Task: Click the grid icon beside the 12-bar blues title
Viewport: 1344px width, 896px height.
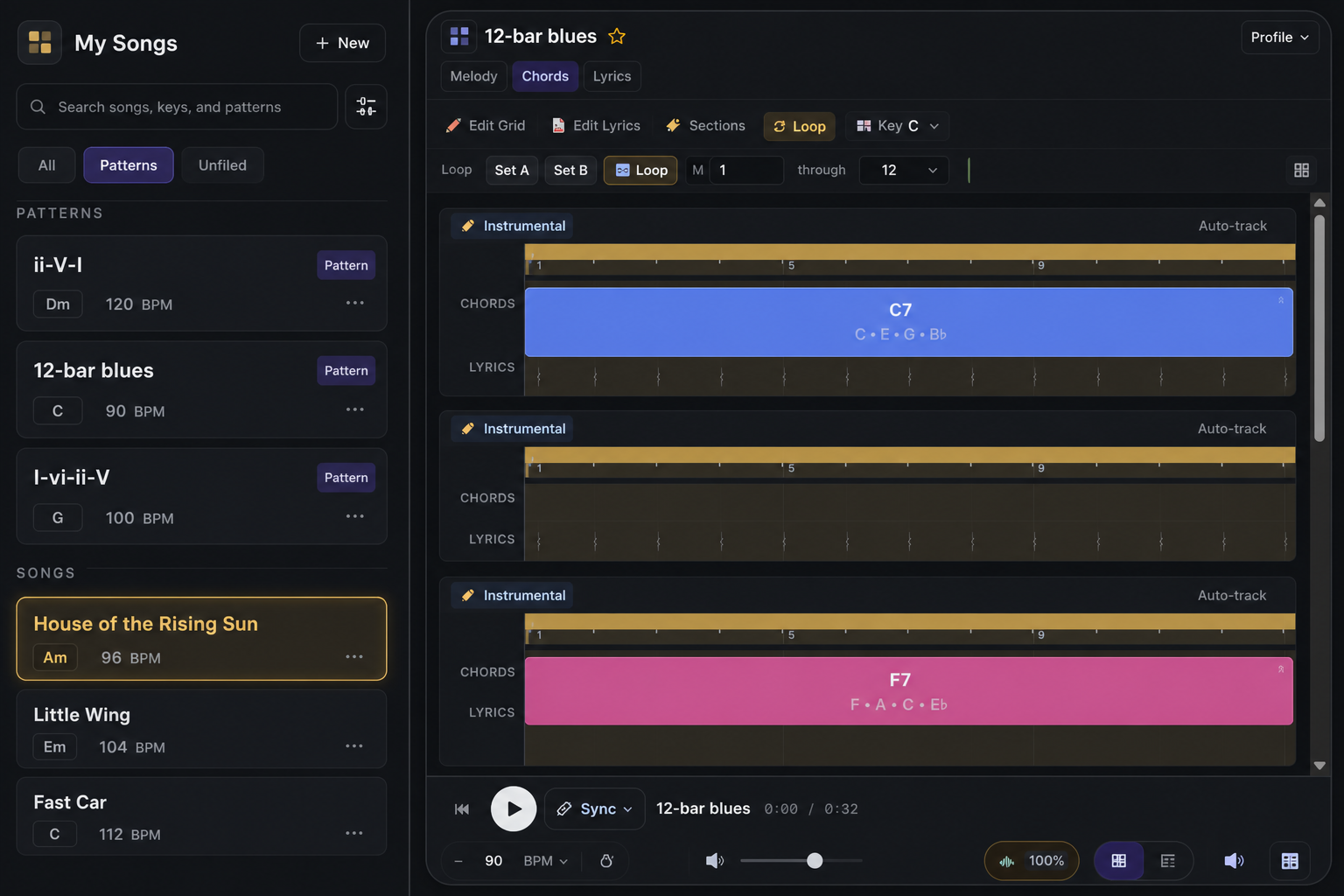Action: (459, 36)
